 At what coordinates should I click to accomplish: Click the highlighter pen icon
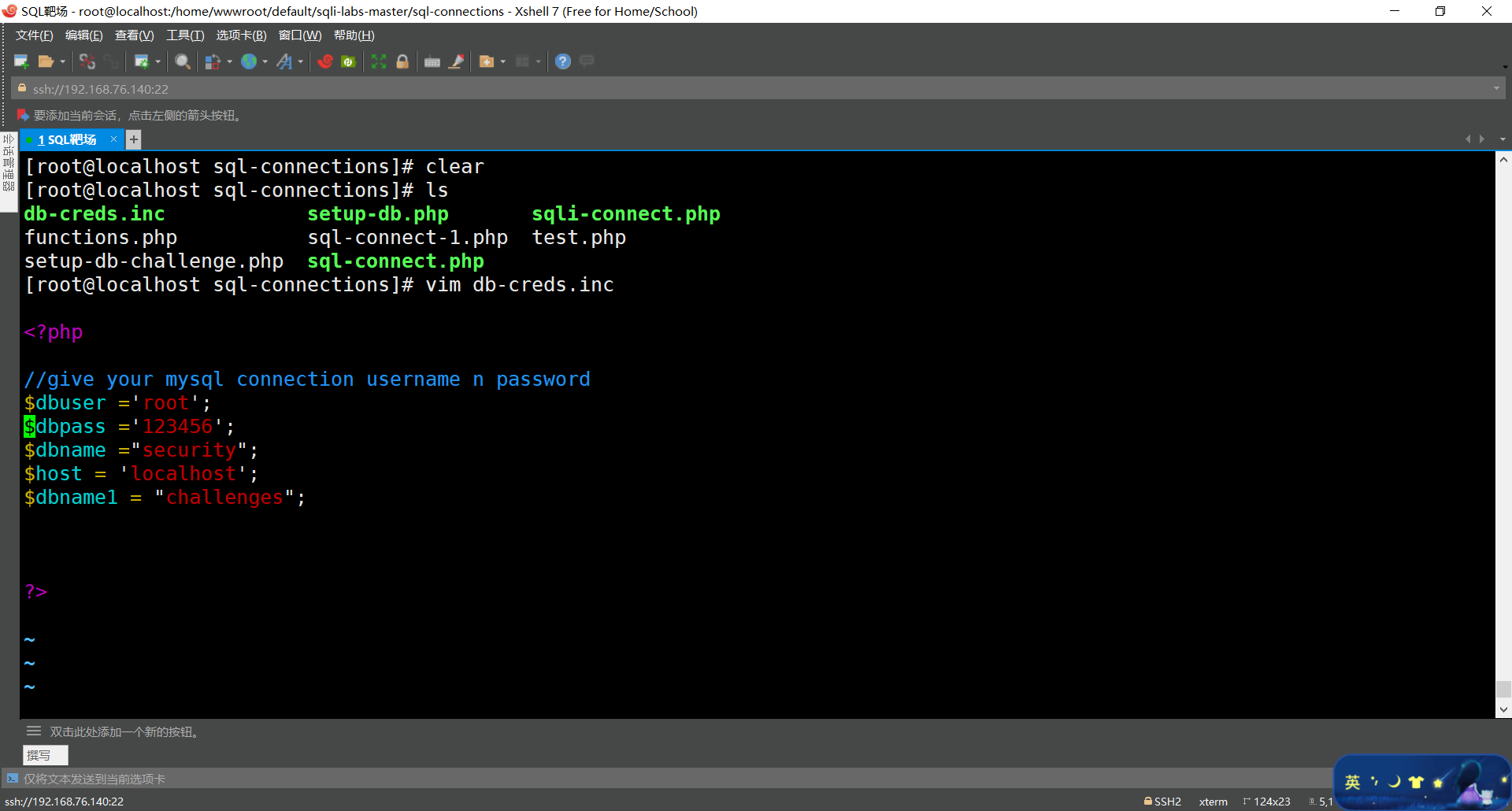(x=456, y=61)
